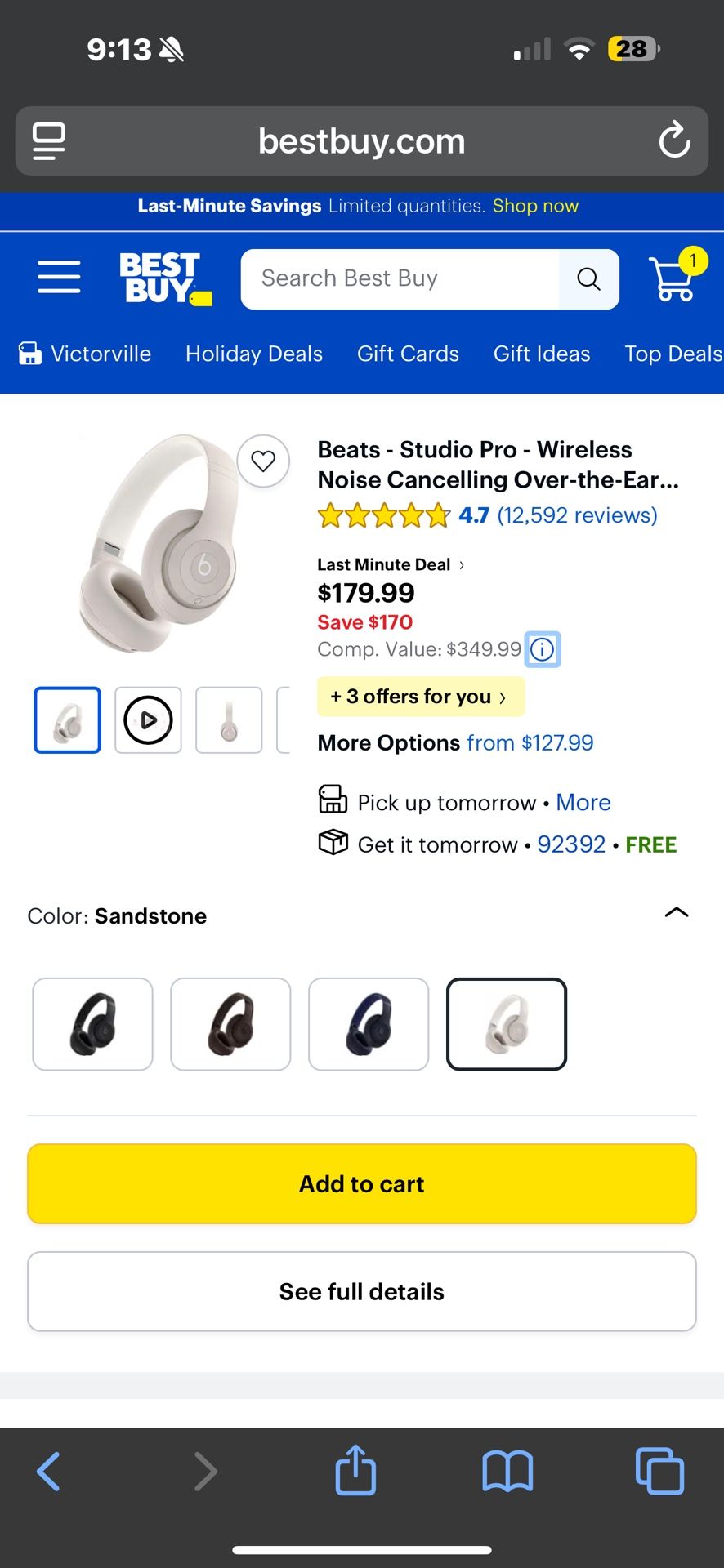Image resolution: width=724 pixels, height=1568 pixels.
Task: Select the black color option
Action: [x=92, y=1024]
